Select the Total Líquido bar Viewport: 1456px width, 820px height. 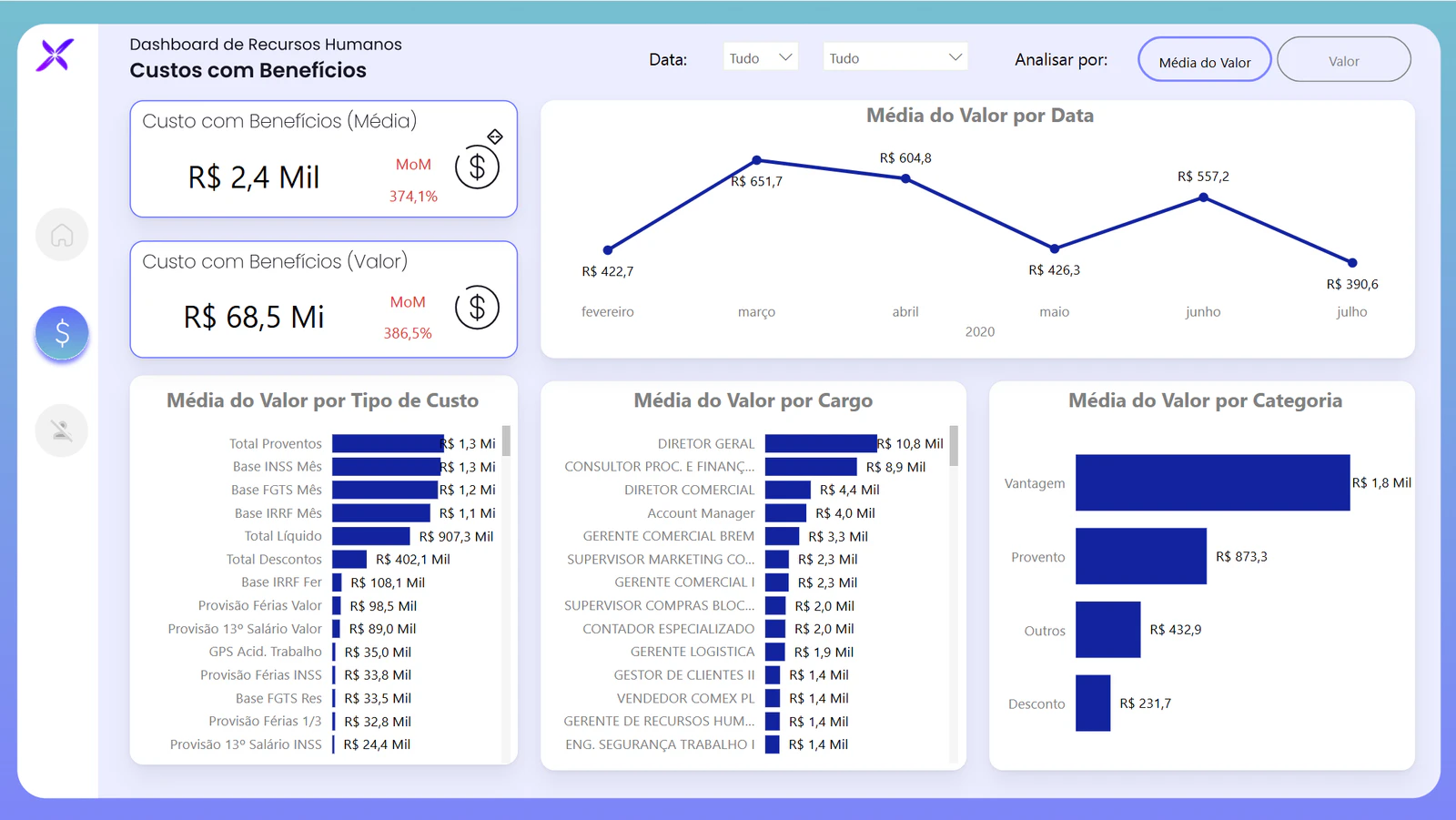[x=371, y=536]
